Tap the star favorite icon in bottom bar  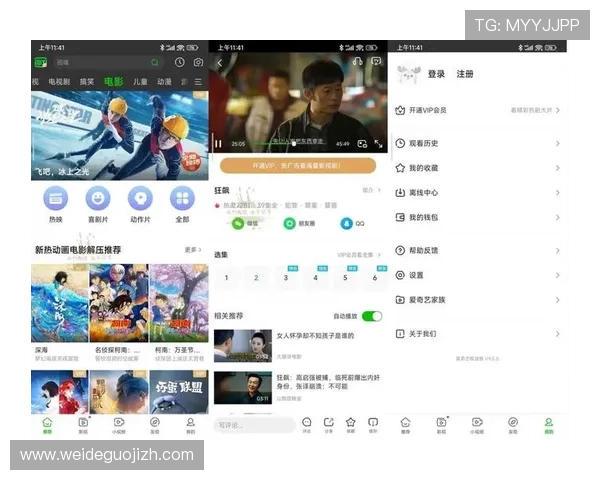coord(351,422)
